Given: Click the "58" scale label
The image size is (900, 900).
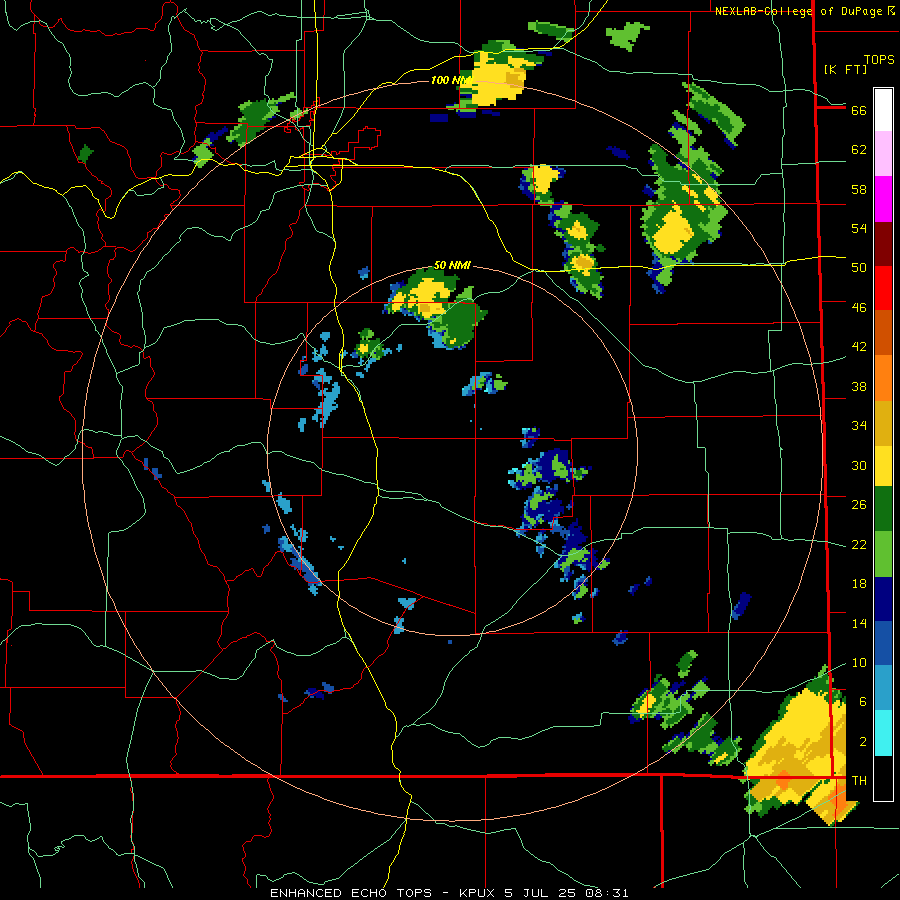Looking at the screenshot, I should point(859,189).
